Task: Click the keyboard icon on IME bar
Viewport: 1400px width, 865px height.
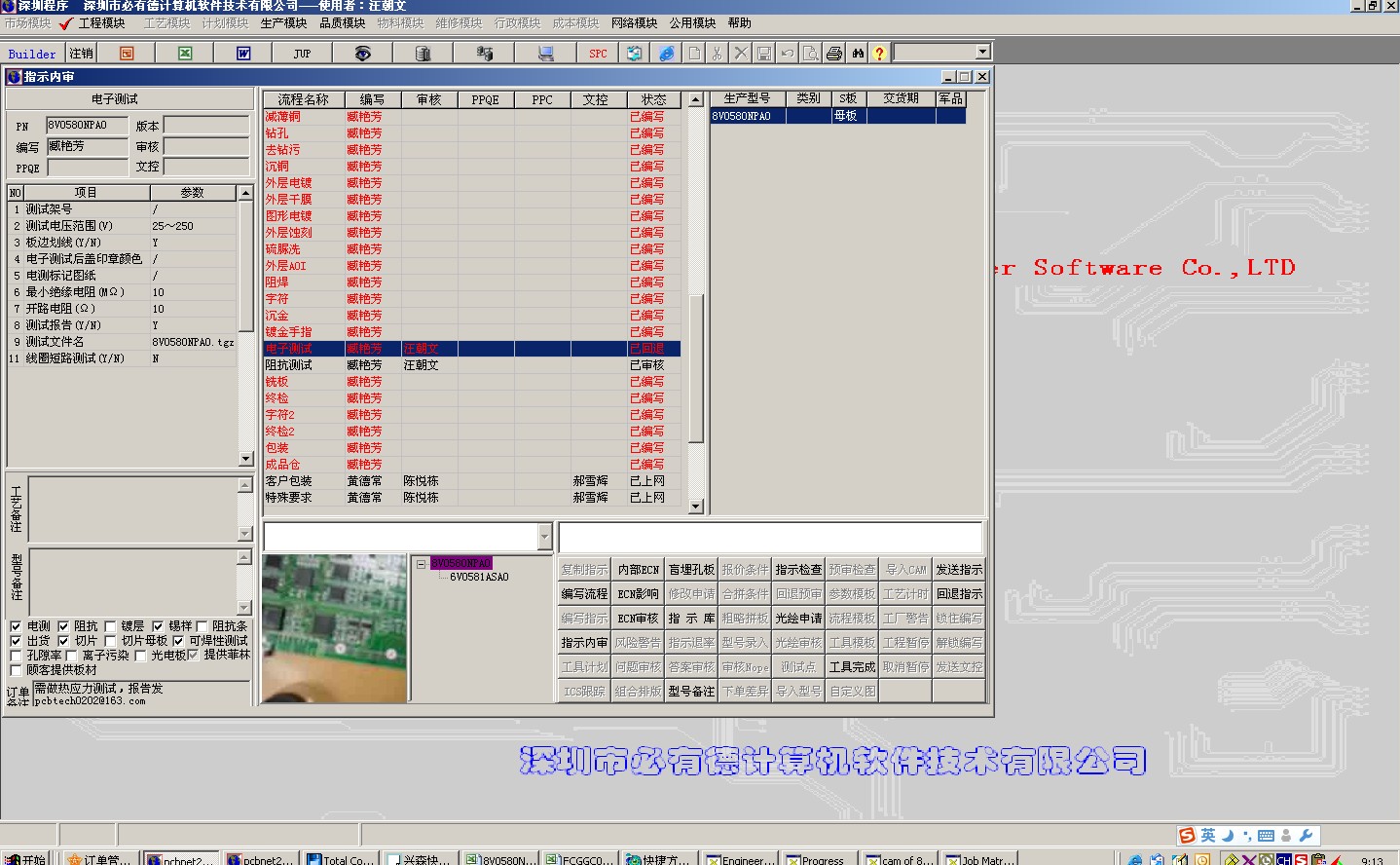Action: coord(1266,835)
